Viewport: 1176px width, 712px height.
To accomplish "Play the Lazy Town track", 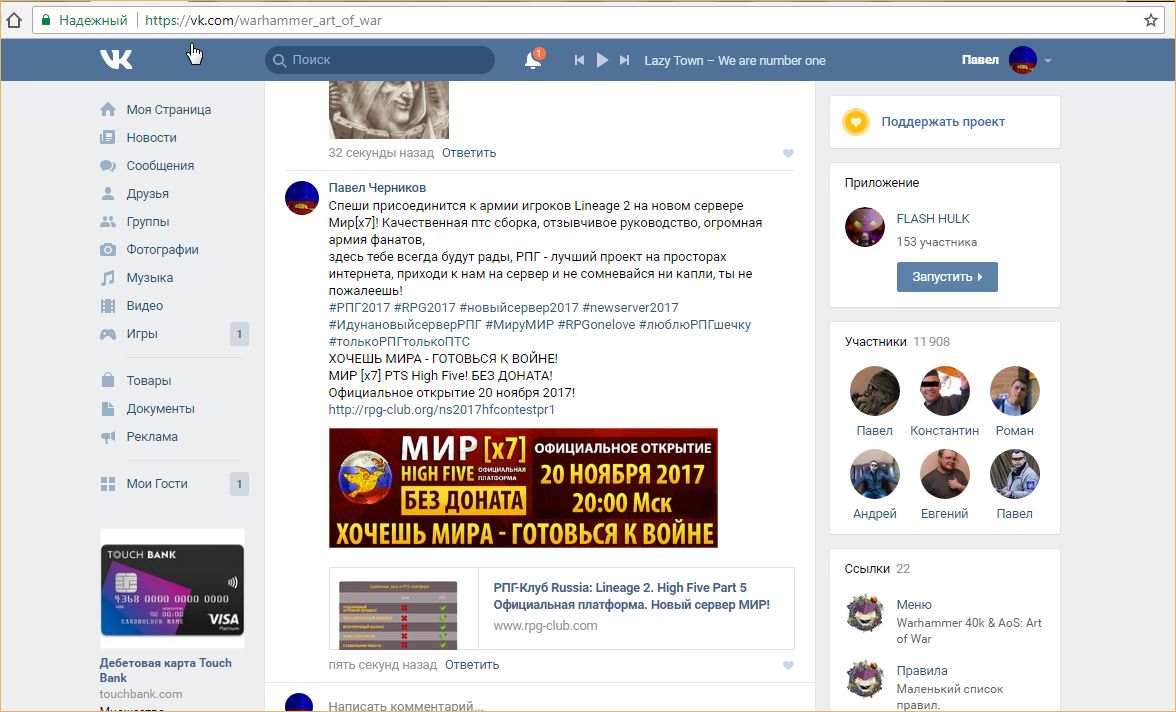I will (x=602, y=60).
